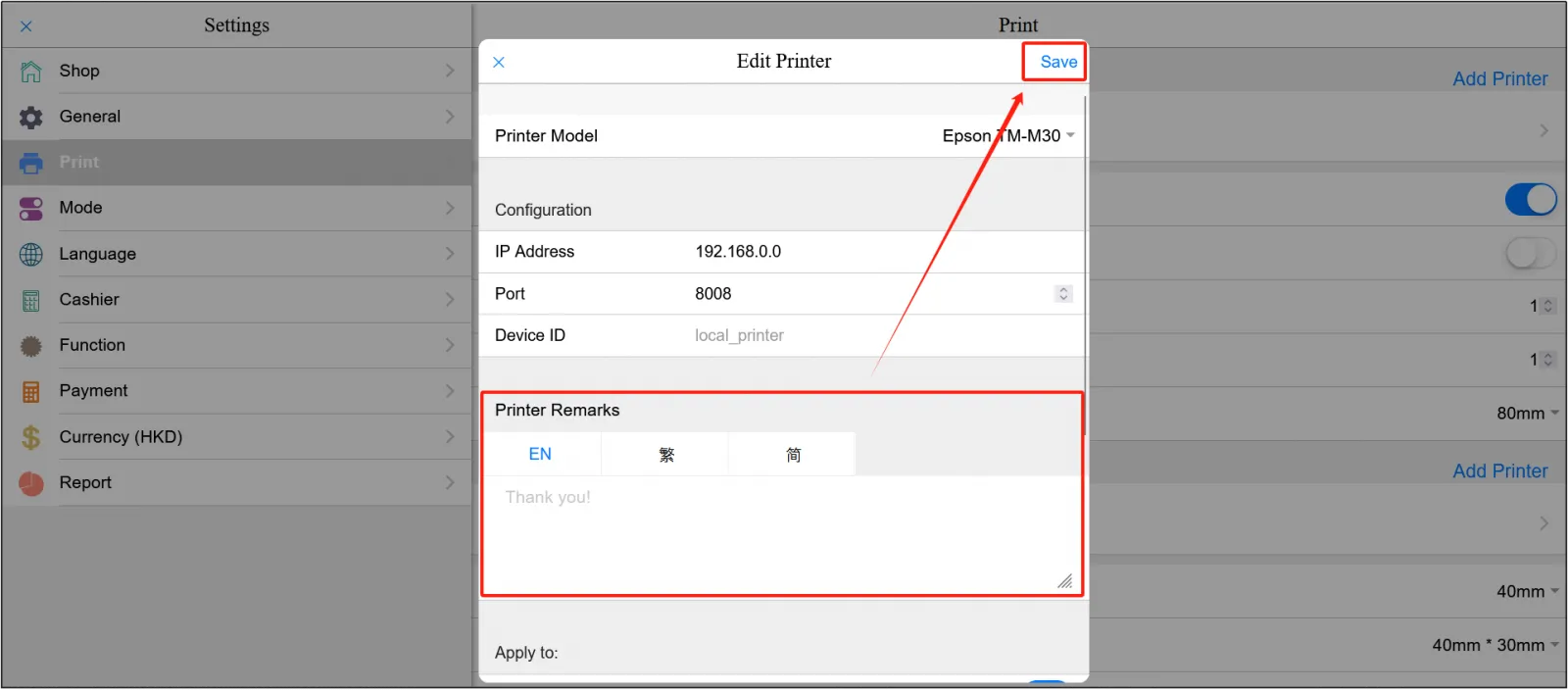
Task: Click the top Add Printer link
Action: pyautogui.click(x=1499, y=79)
